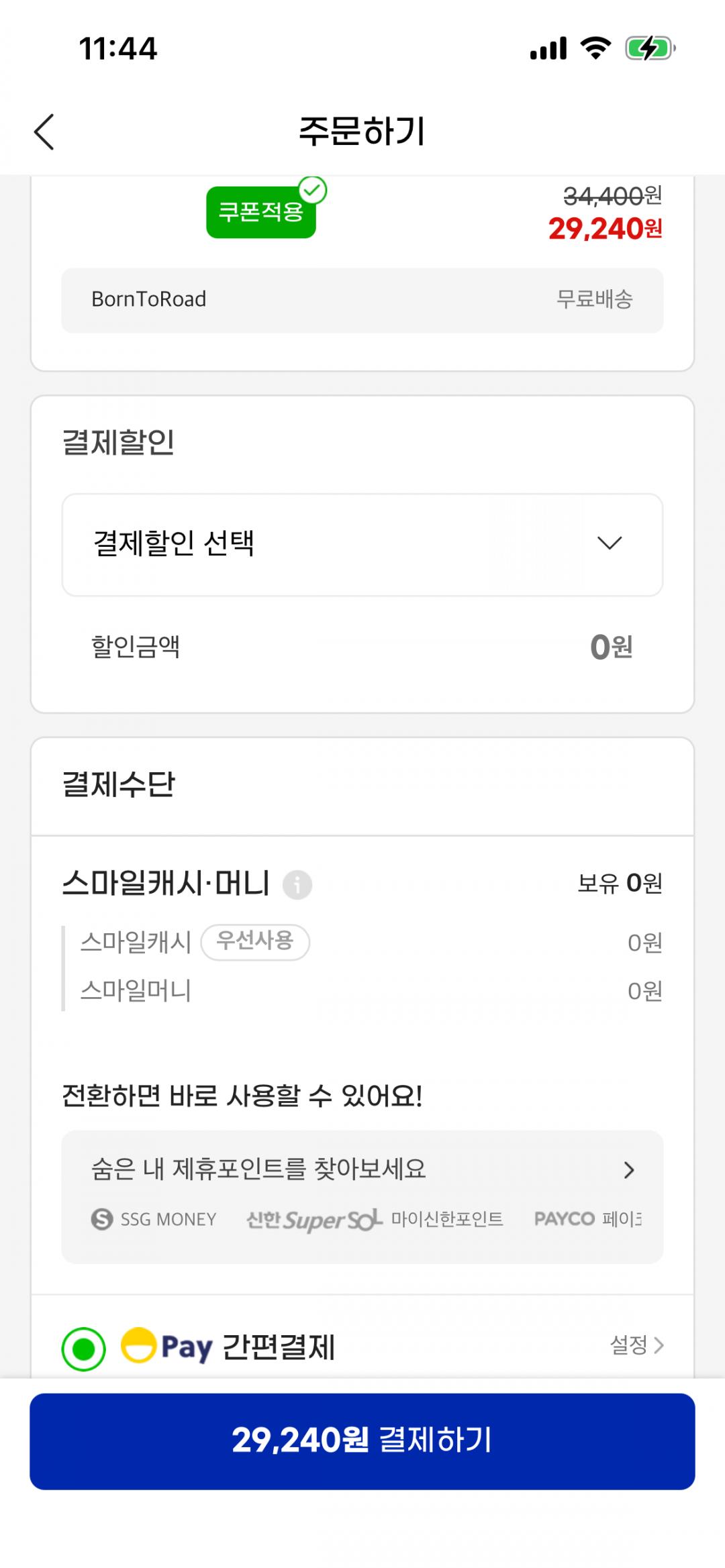Tap the Shinhan SuperSOL logo
725x1568 pixels.
pyautogui.click(x=314, y=1219)
